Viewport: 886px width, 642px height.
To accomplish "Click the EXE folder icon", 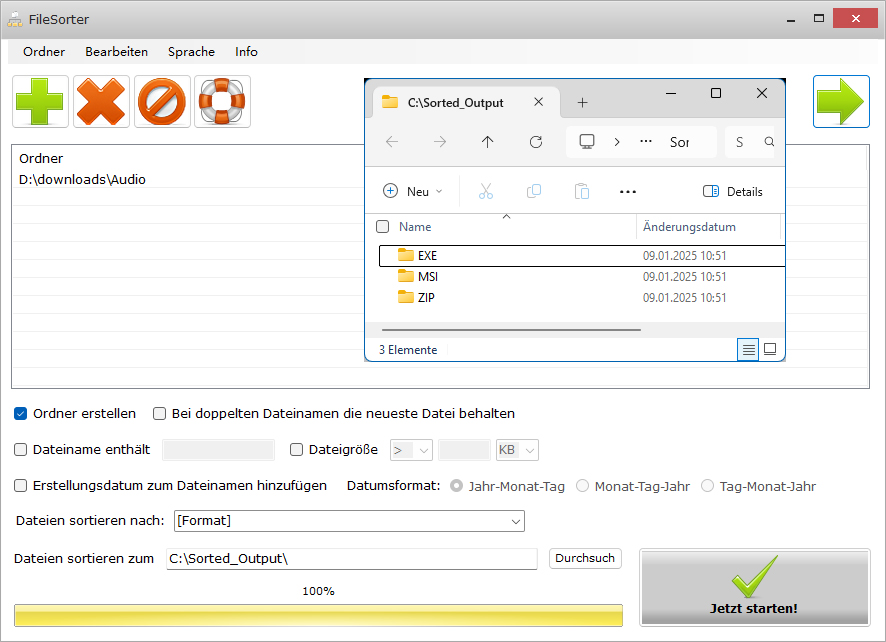I will pyautogui.click(x=406, y=255).
